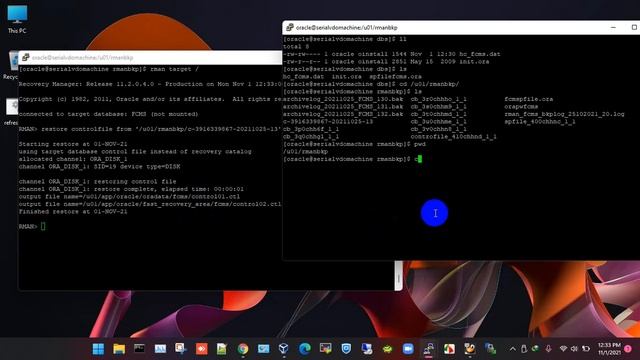Maximize the right PuTTY terminal window
Viewport: 640px width, 360px height.
(634, 27)
